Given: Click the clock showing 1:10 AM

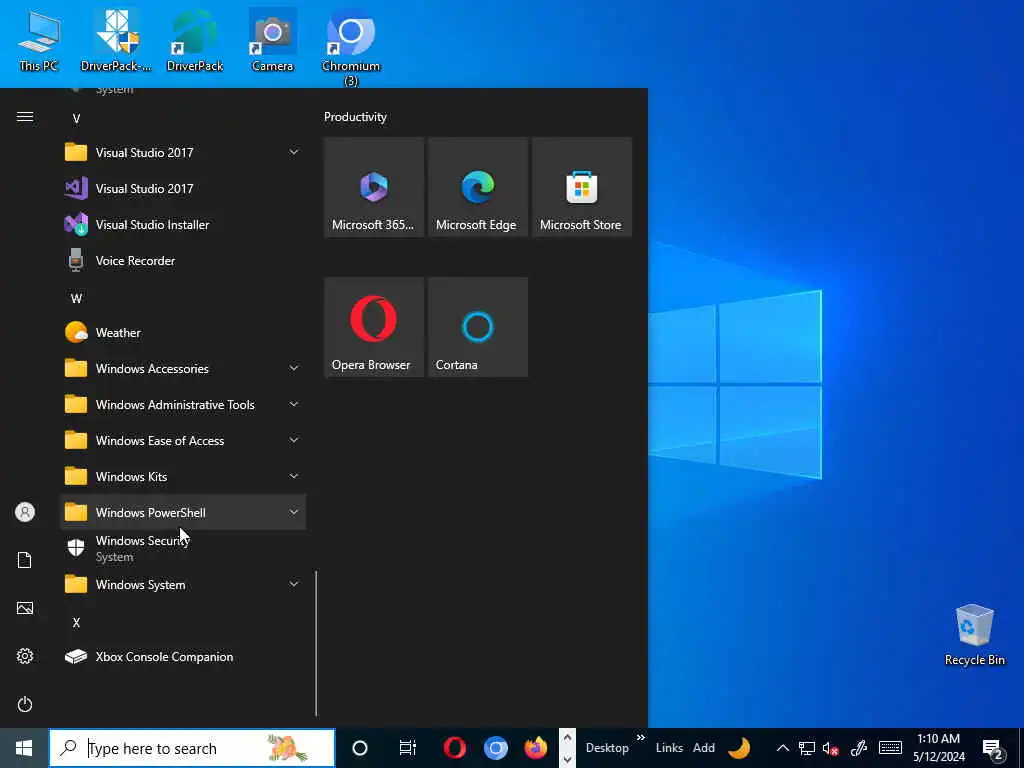Looking at the screenshot, I should 938,748.
